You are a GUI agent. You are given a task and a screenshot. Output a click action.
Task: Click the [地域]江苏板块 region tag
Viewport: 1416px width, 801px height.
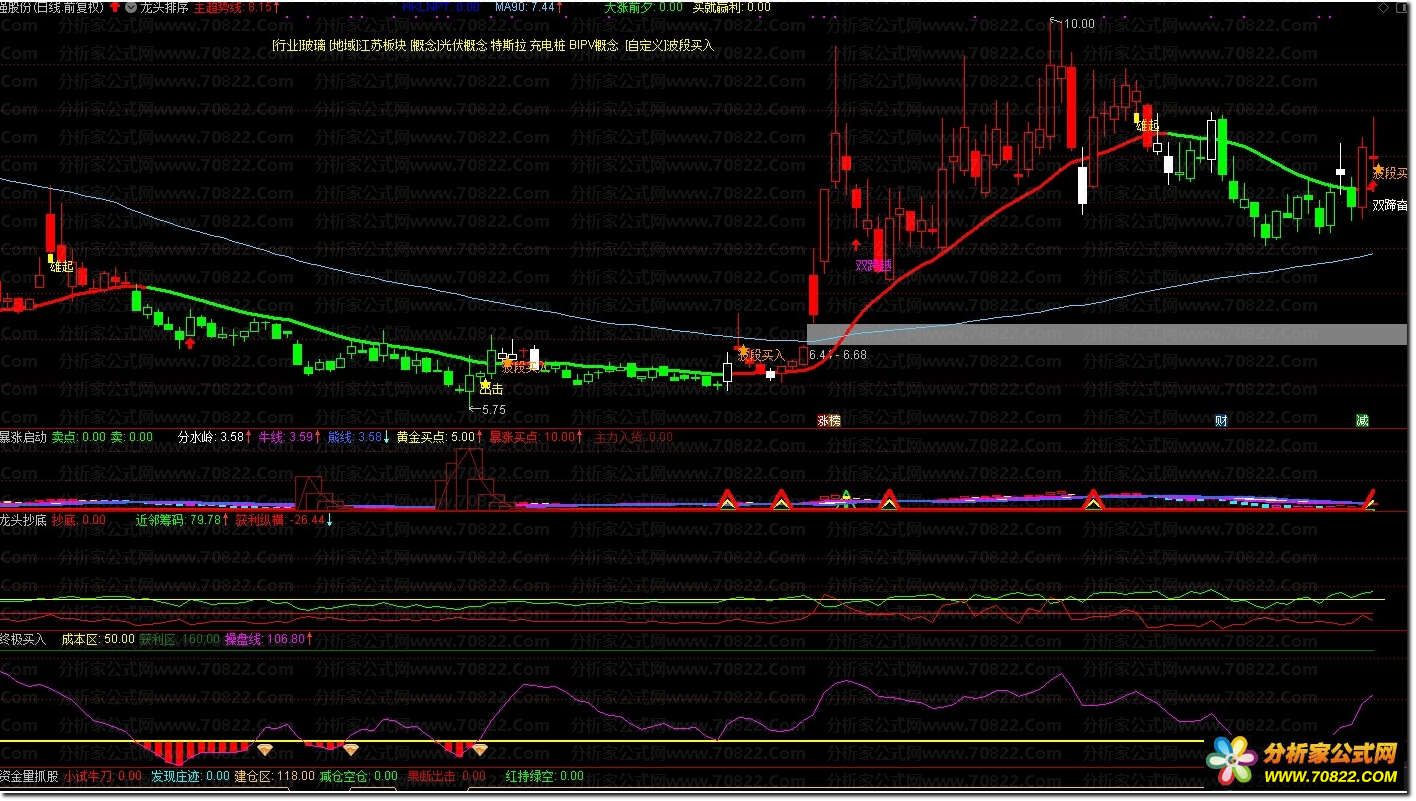(x=367, y=45)
